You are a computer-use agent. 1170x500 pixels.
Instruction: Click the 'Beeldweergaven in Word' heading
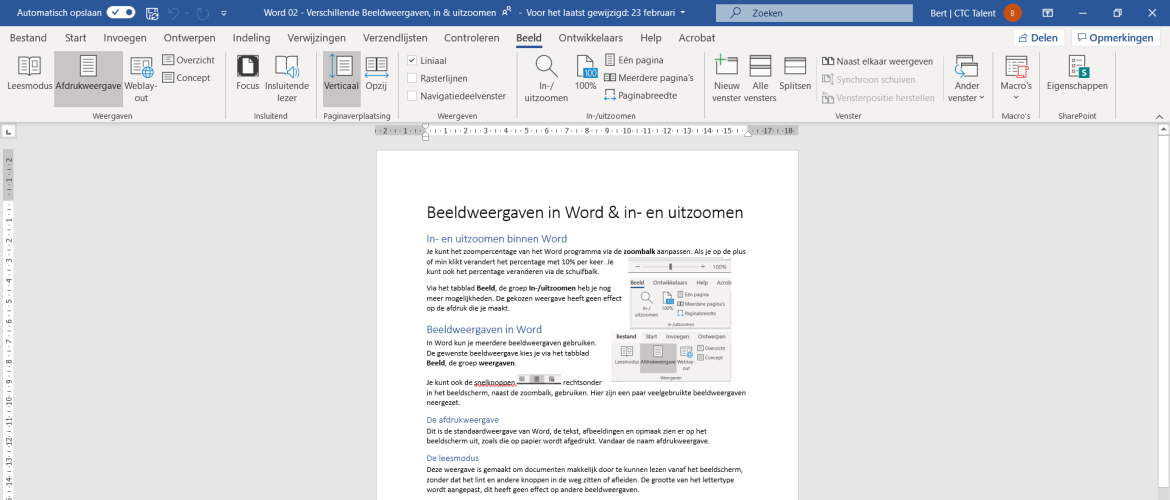[484, 329]
